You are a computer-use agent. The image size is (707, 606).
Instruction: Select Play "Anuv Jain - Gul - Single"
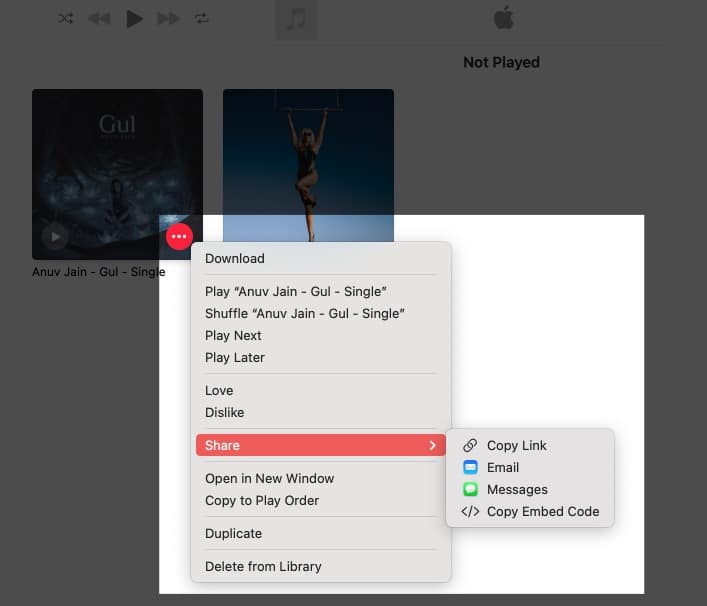coord(321,291)
